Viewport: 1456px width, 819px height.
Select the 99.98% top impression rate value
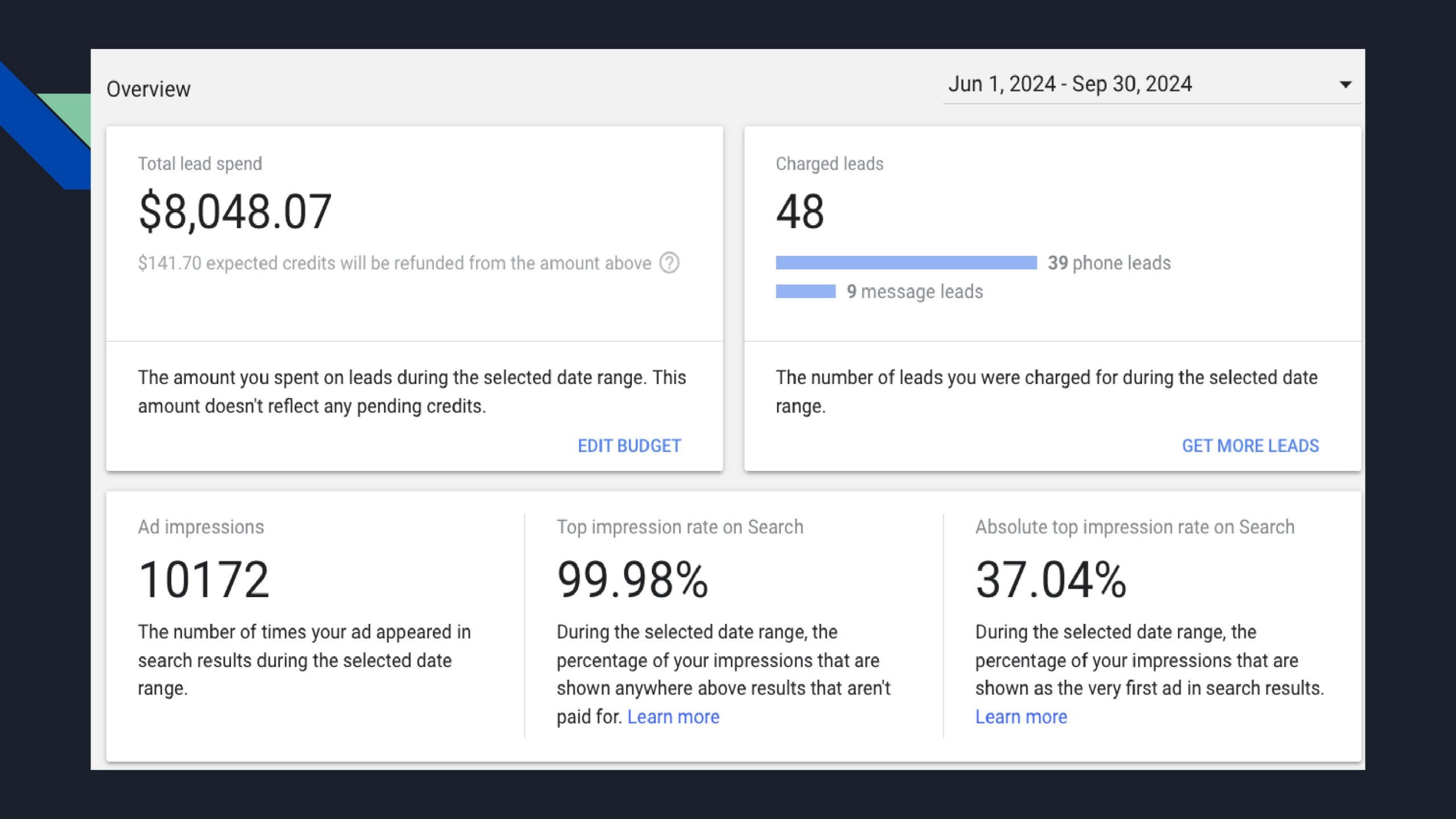click(x=632, y=580)
